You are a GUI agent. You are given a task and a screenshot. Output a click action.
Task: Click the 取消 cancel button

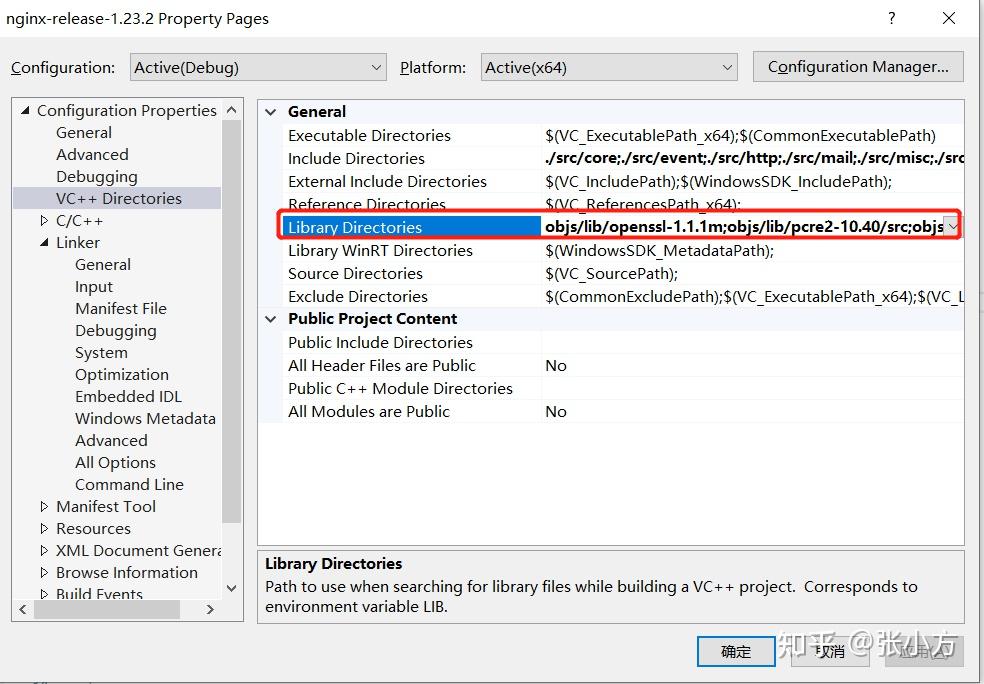point(828,651)
